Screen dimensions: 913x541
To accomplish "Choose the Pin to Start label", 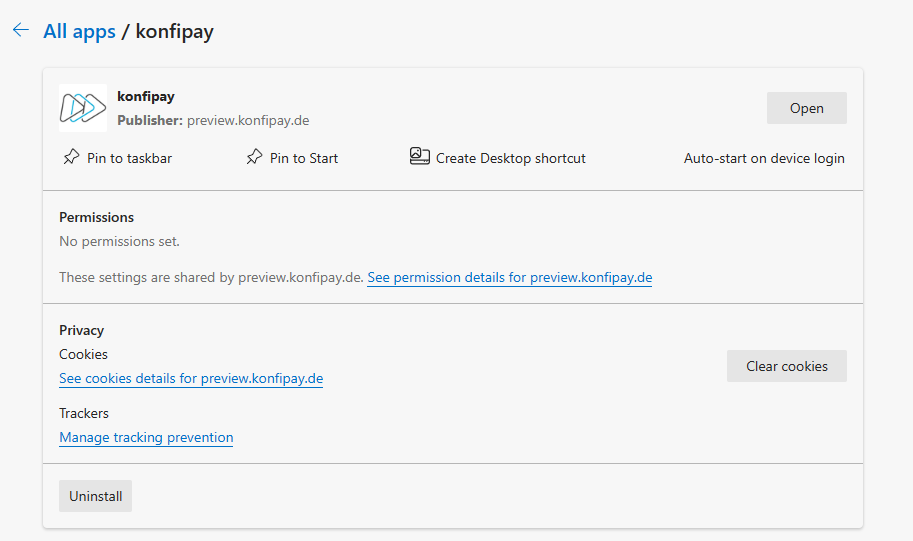I will click(x=304, y=158).
